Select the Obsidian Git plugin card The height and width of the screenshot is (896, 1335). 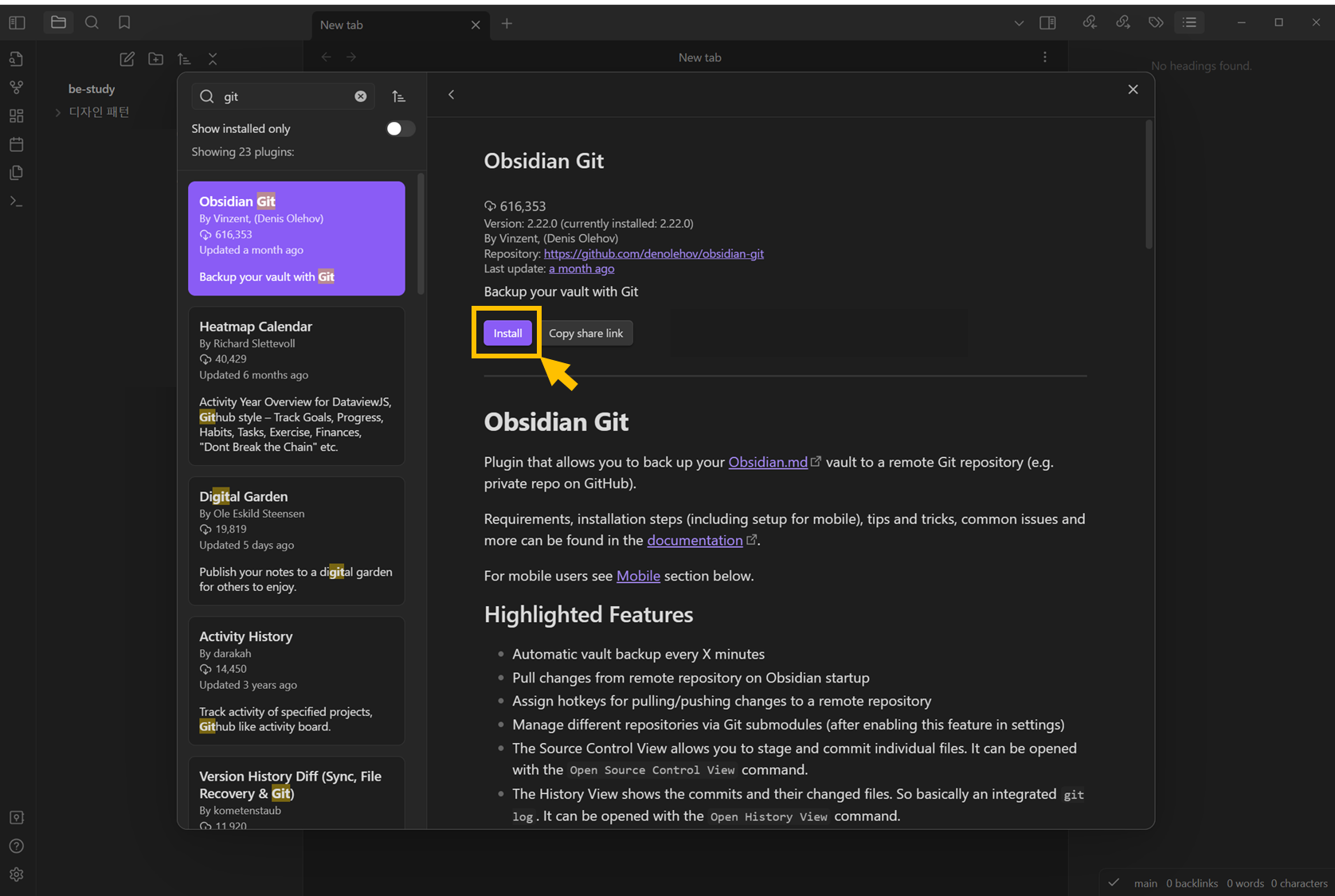coord(296,238)
